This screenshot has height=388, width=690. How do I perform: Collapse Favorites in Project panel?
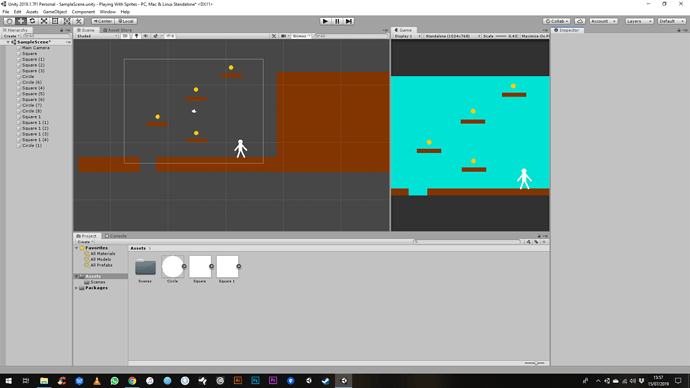point(77,248)
